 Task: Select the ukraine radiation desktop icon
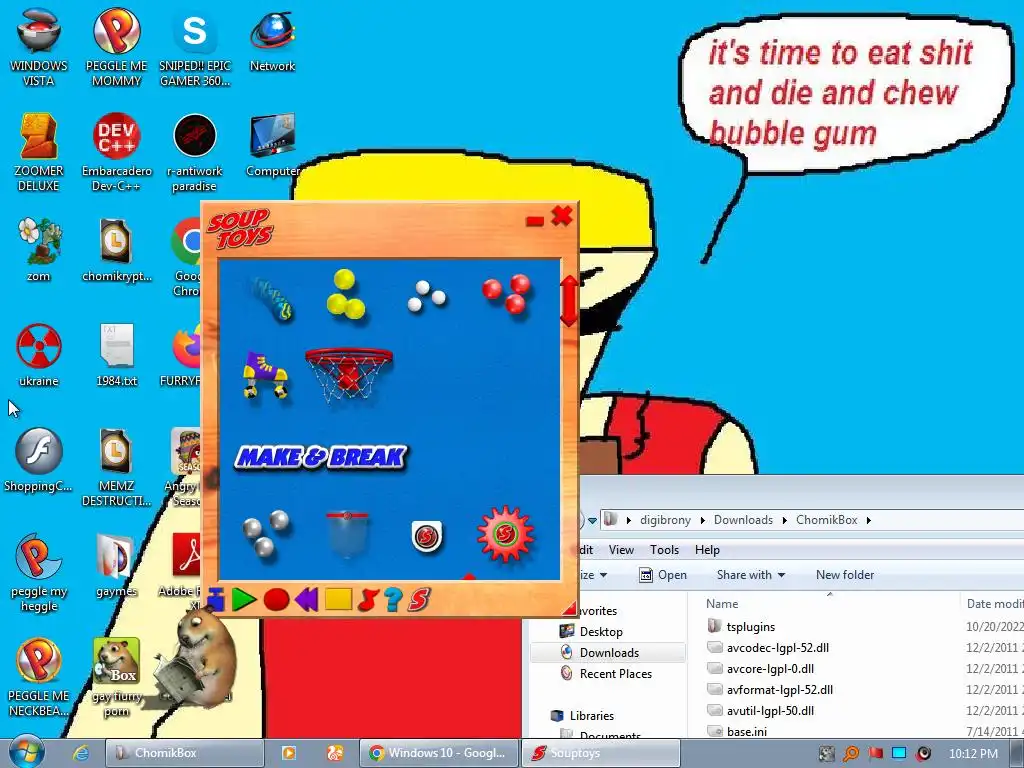(x=39, y=355)
